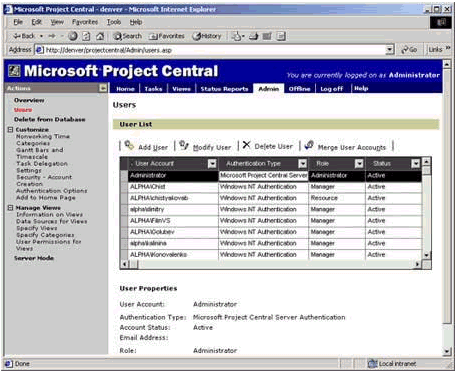Open Nonworking Time Categories link

(x=43, y=140)
